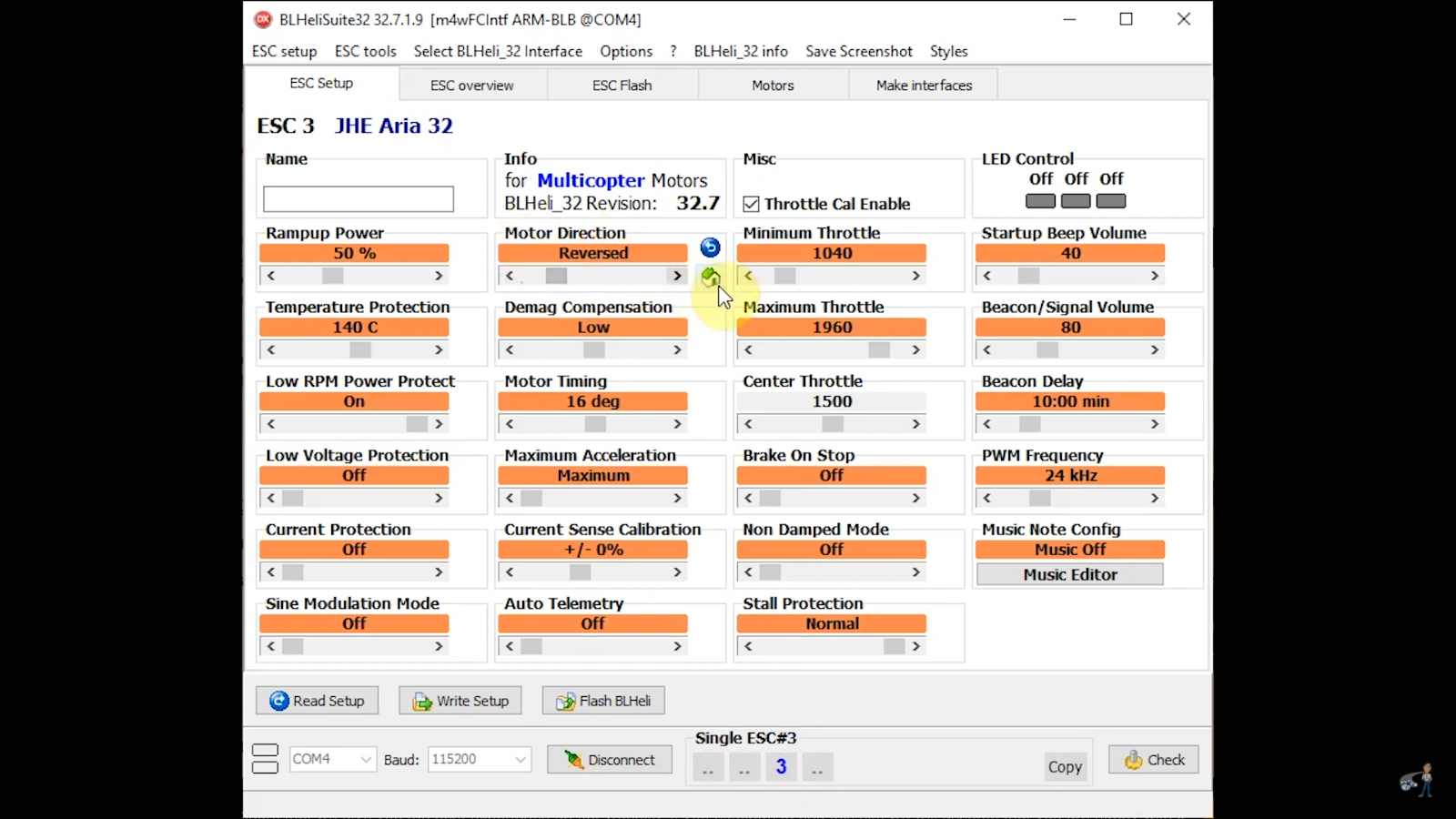The image size is (1456, 819).
Task: Click inside the Name input field
Action: [x=358, y=198]
